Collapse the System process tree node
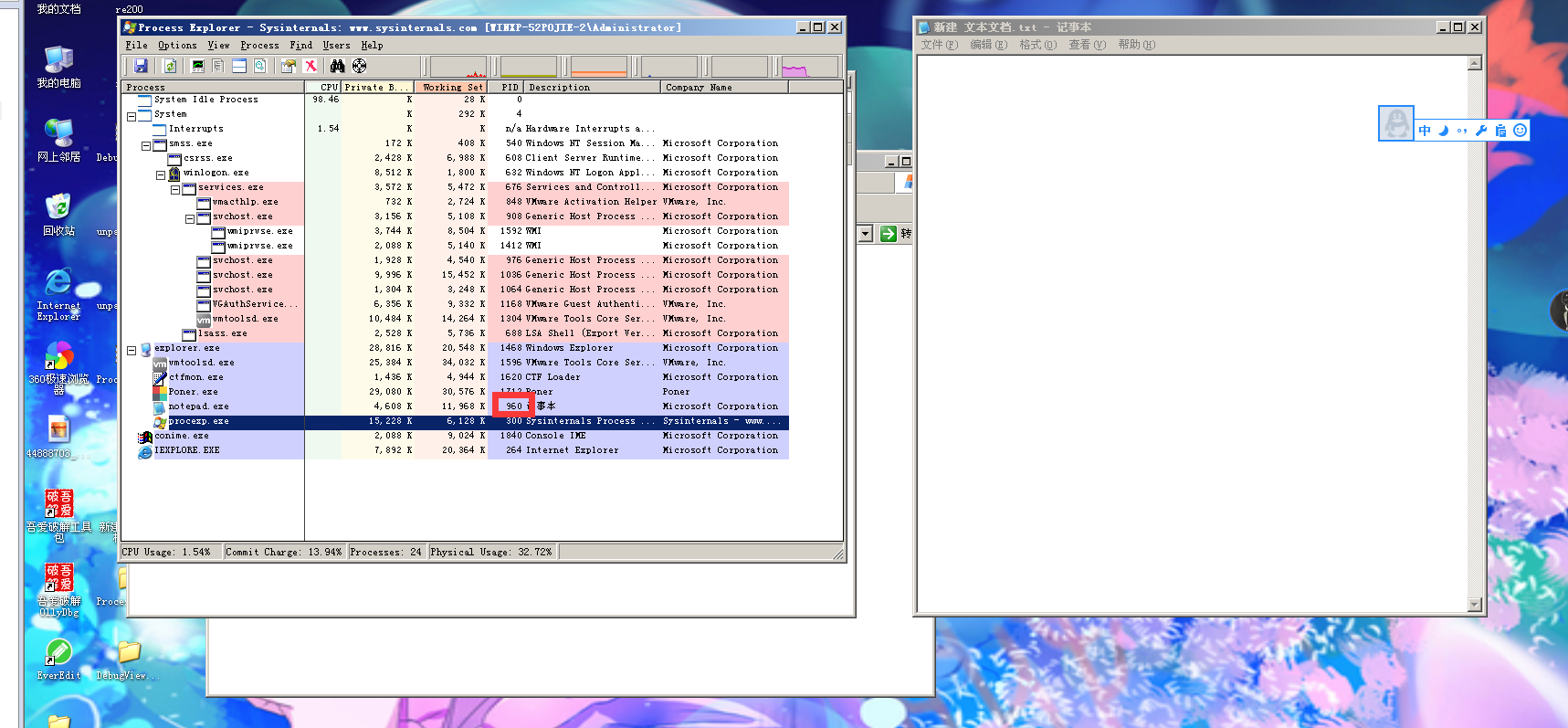 click(x=132, y=117)
